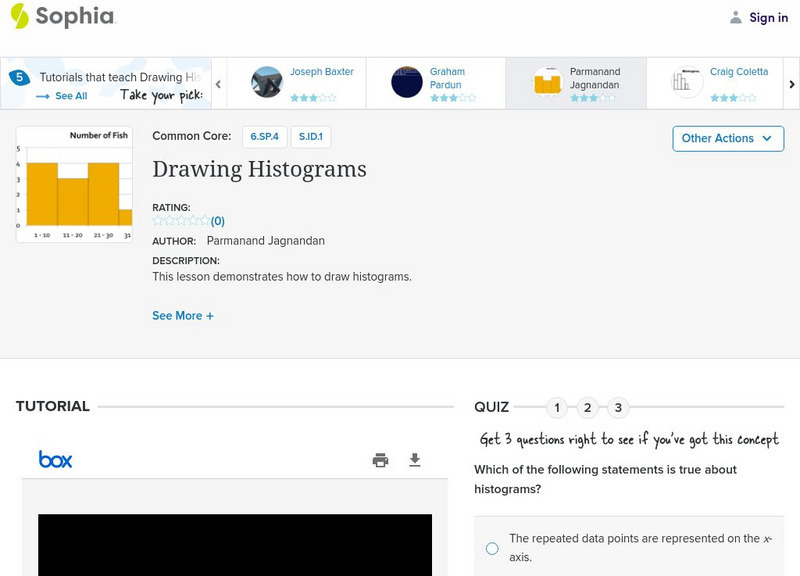Image resolution: width=800 pixels, height=576 pixels.
Task: Click the Number of Fish histogram thumbnail
Action: (x=74, y=184)
